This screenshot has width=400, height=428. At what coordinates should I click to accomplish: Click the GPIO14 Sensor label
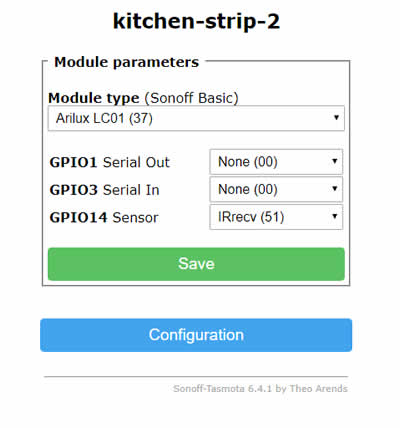click(x=104, y=218)
